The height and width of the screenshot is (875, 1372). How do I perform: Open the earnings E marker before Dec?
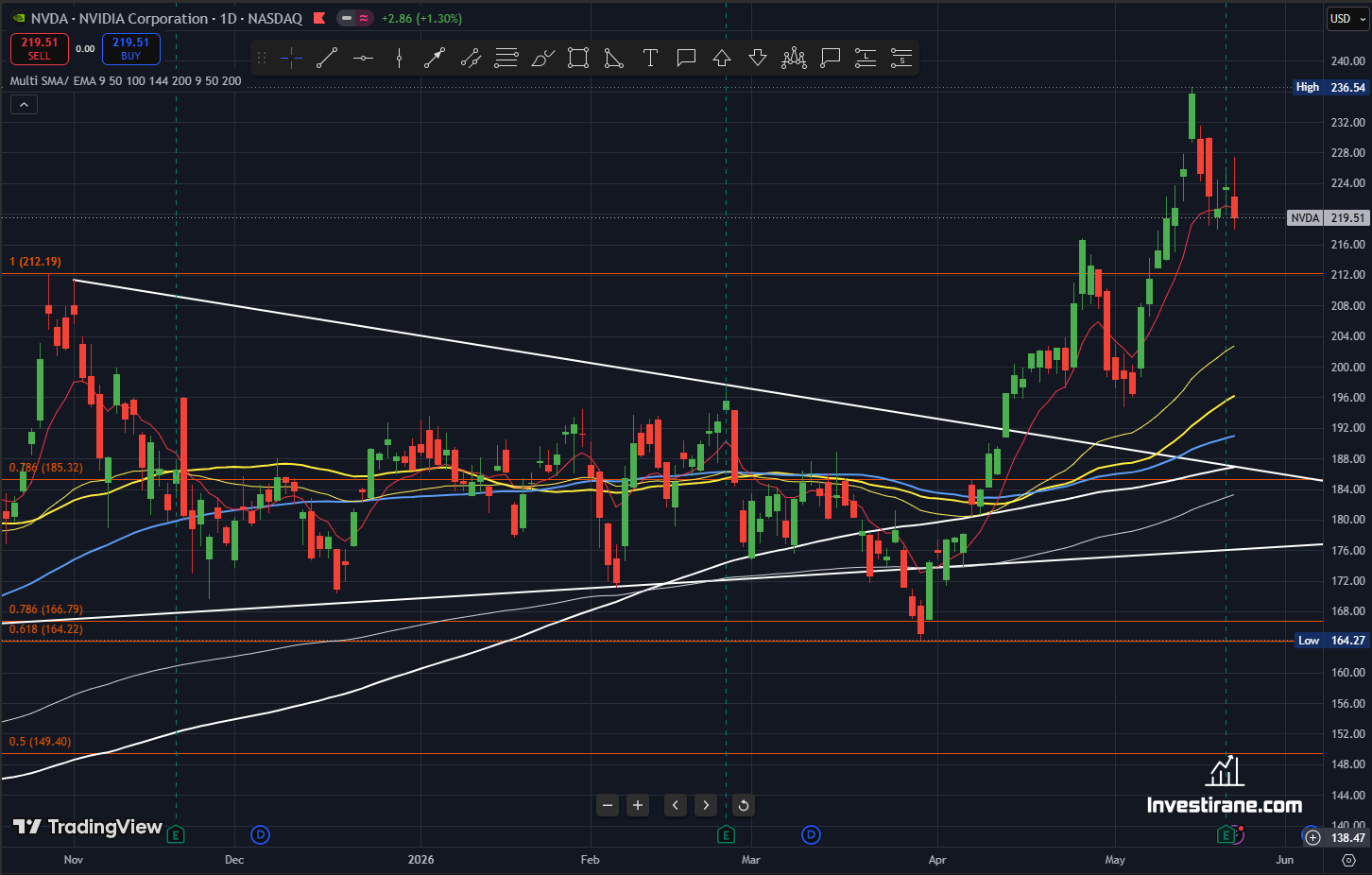pyautogui.click(x=176, y=834)
